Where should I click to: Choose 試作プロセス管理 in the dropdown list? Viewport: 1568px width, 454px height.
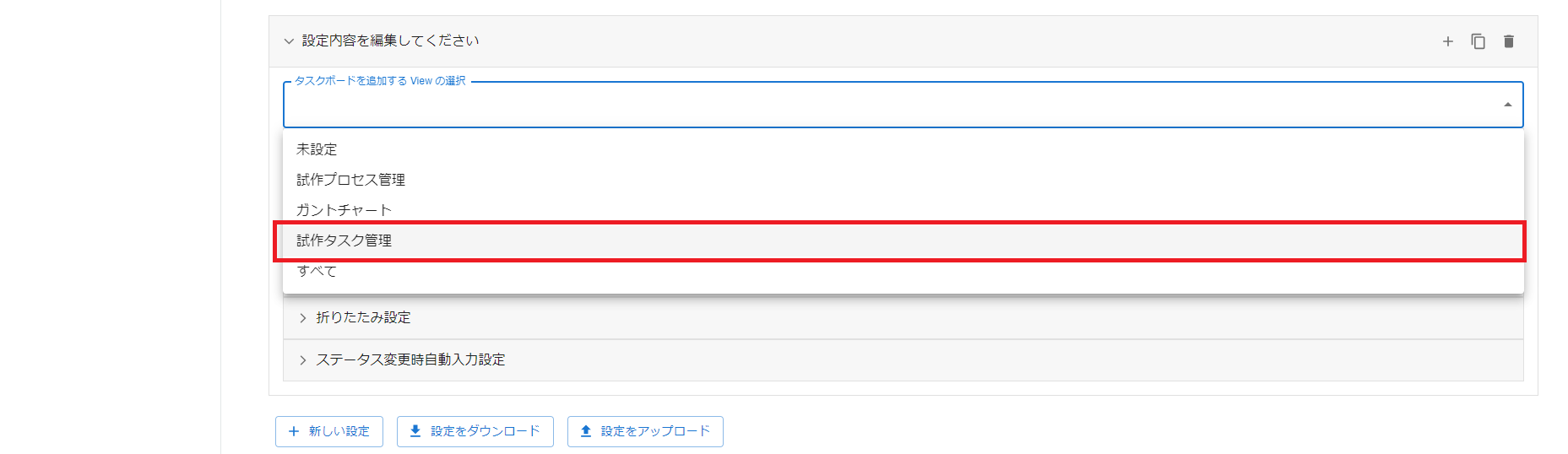click(350, 180)
